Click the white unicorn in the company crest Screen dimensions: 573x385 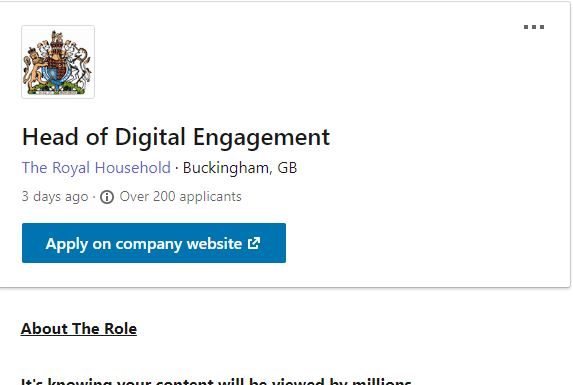click(x=80, y=64)
